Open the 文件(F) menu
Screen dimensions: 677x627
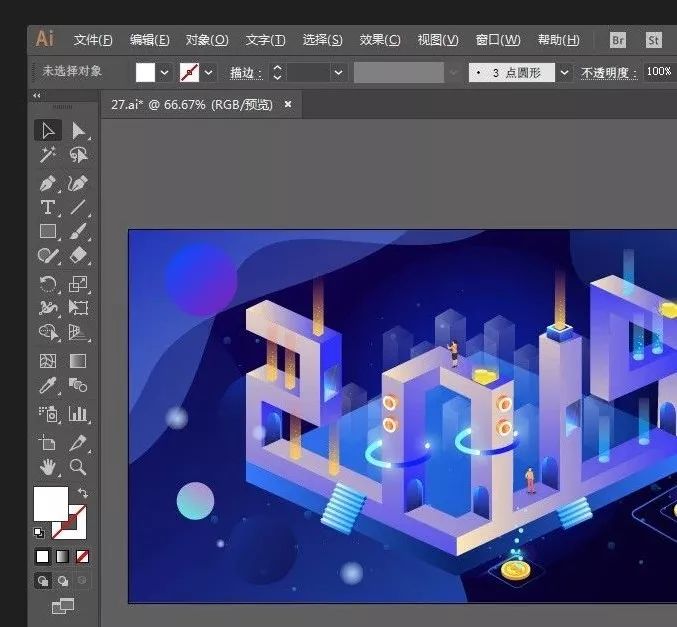[x=93, y=40]
